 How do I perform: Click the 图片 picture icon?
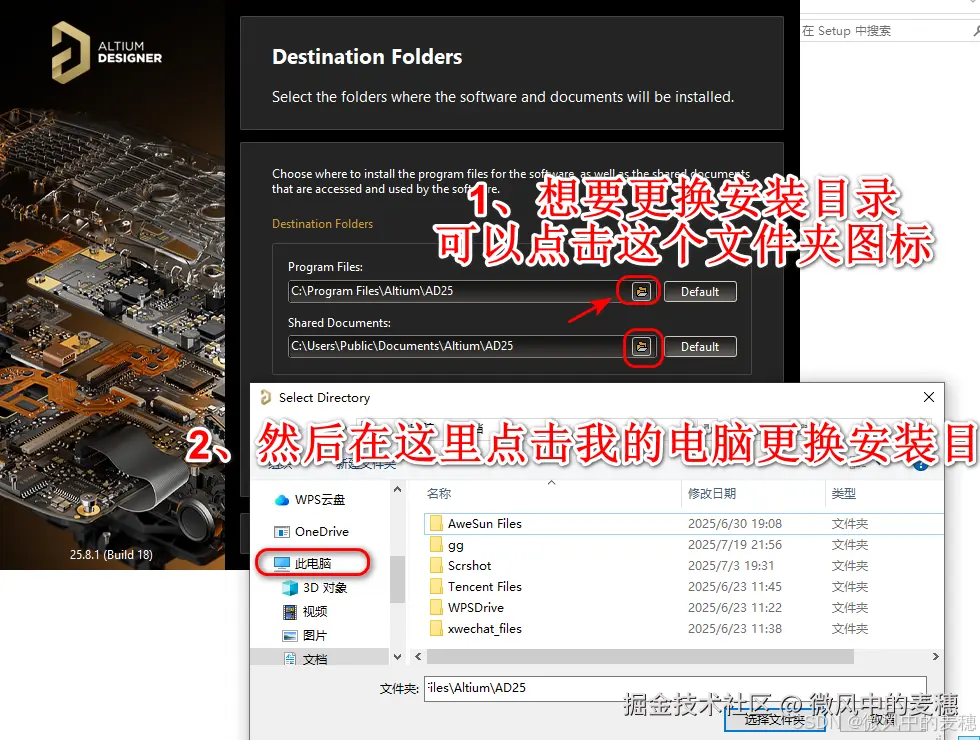pos(289,636)
